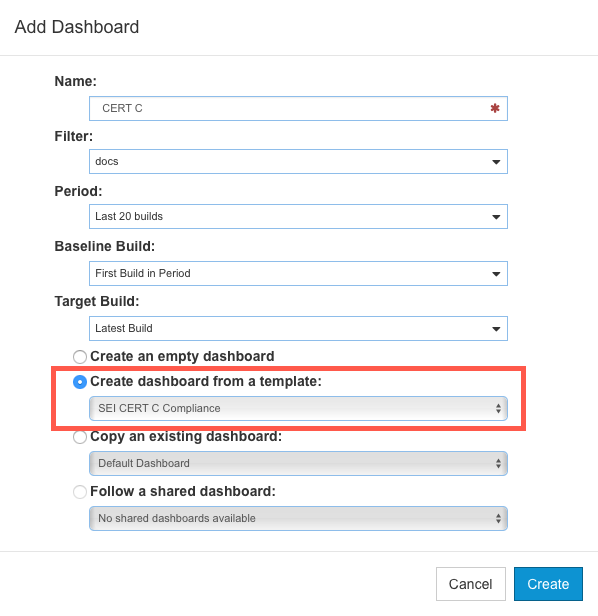Screen dimensions: 598x616
Task: Click the Baseline Build dropdown arrow
Action: [496, 274]
